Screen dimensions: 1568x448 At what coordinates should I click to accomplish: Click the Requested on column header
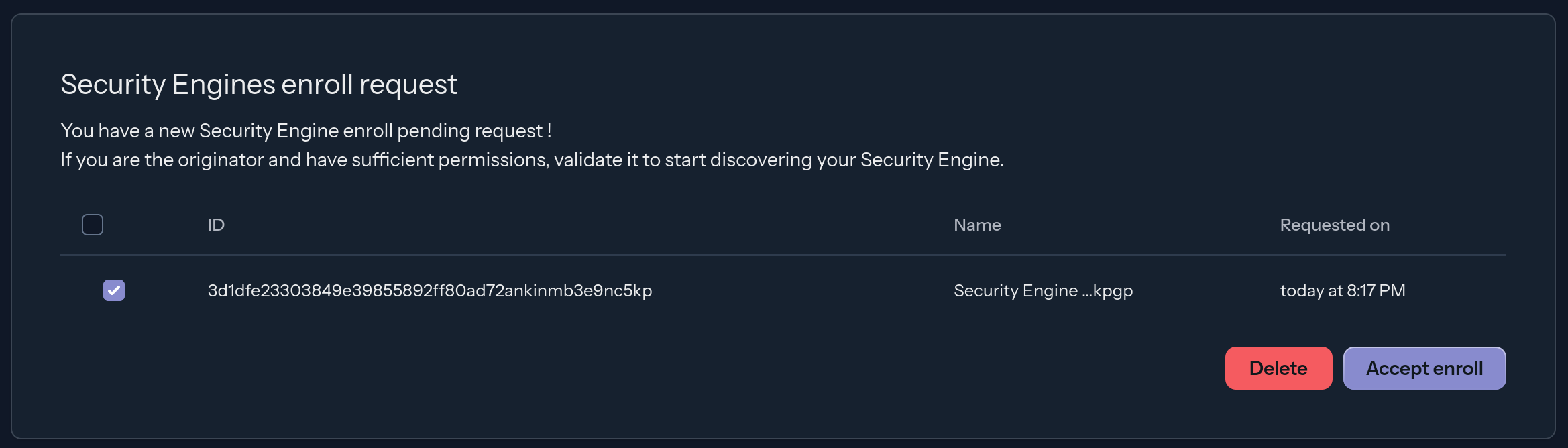point(1334,225)
